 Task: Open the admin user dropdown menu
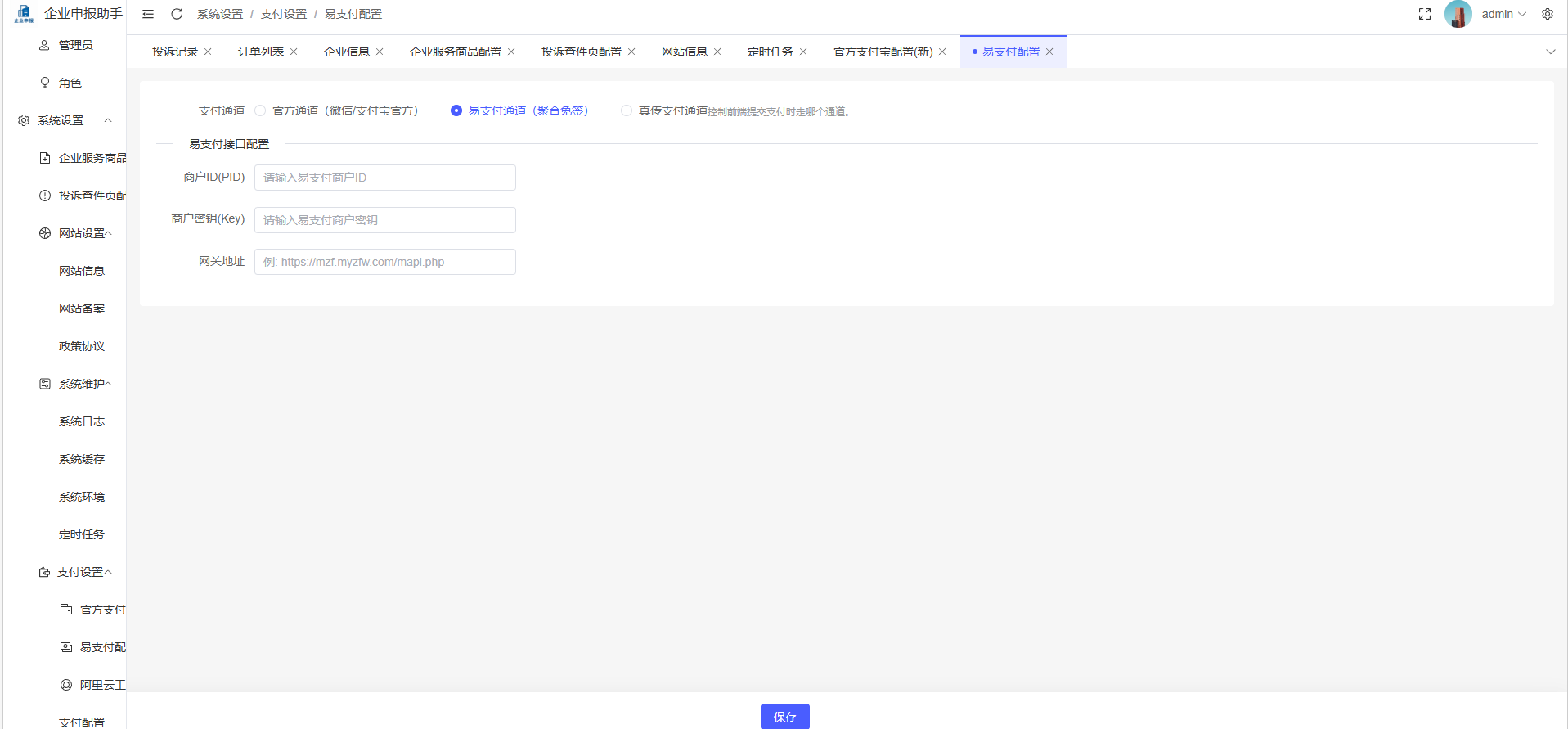point(1503,14)
